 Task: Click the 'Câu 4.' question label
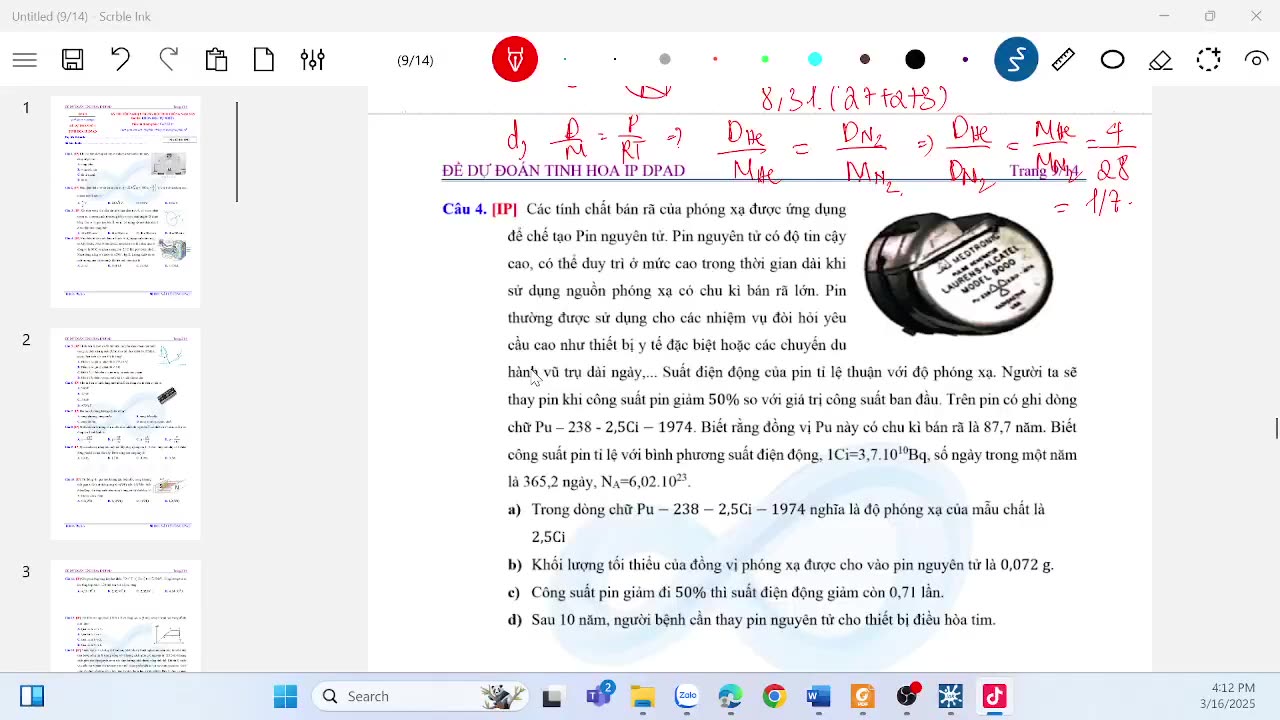pos(465,209)
